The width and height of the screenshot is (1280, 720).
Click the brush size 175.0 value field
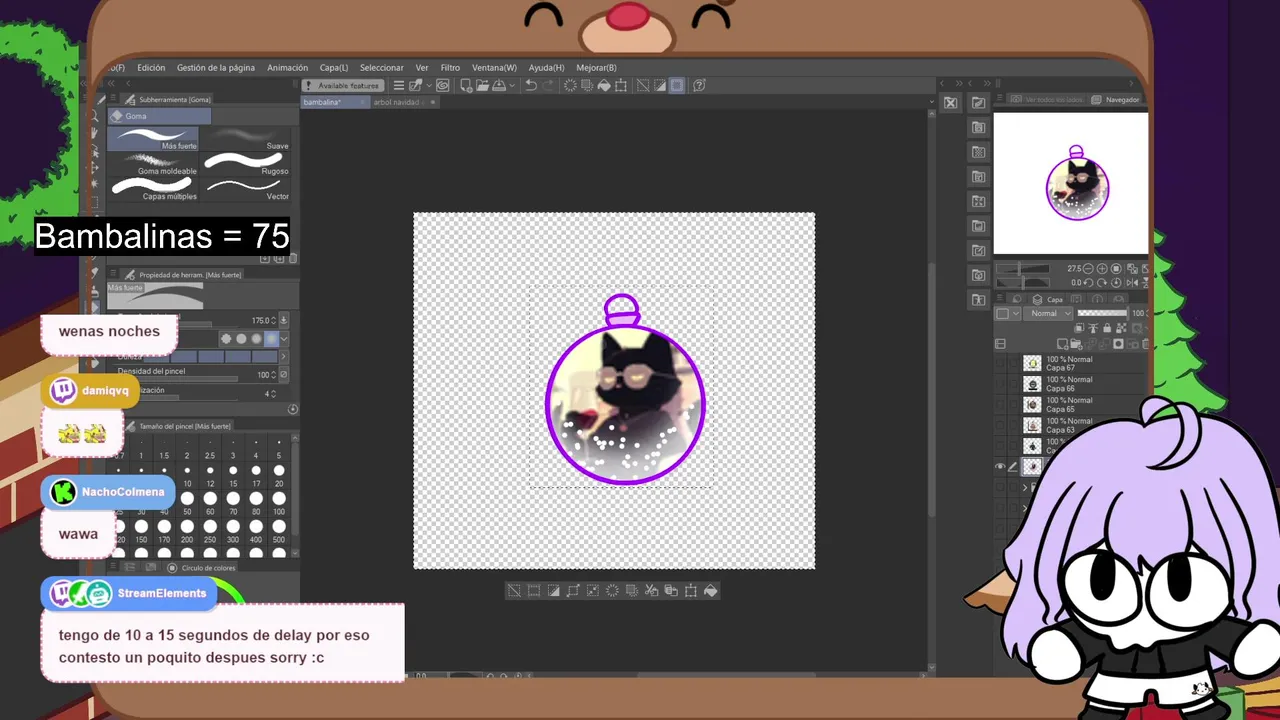tap(262, 320)
